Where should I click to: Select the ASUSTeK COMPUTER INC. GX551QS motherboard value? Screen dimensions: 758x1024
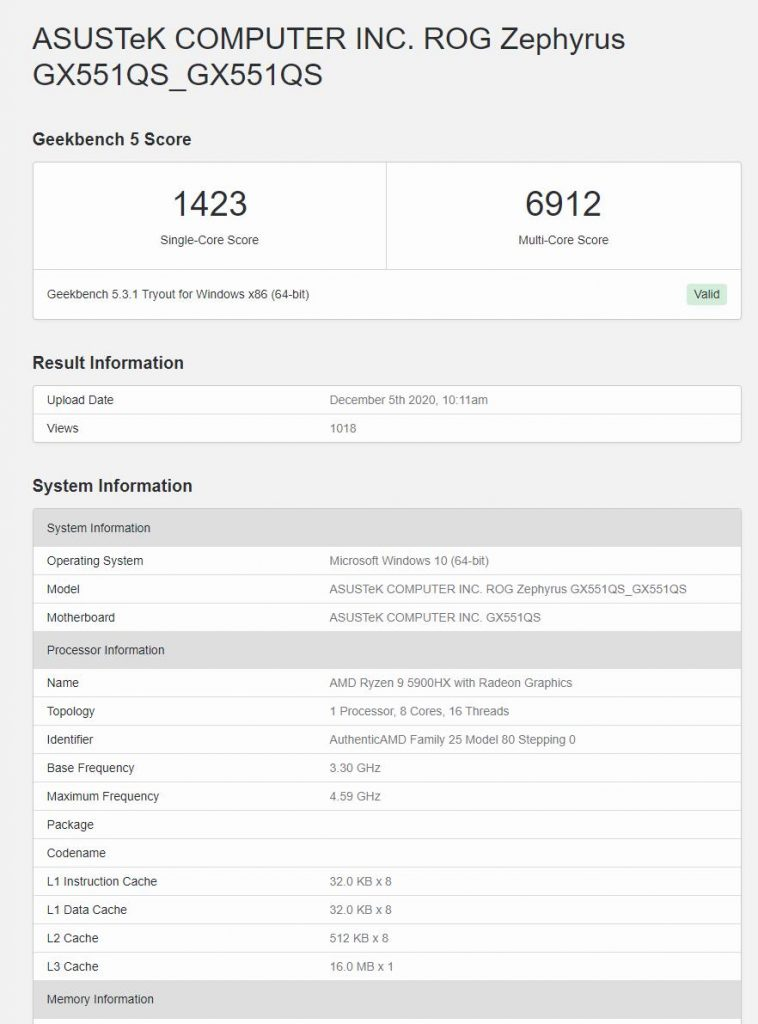tap(435, 618)
